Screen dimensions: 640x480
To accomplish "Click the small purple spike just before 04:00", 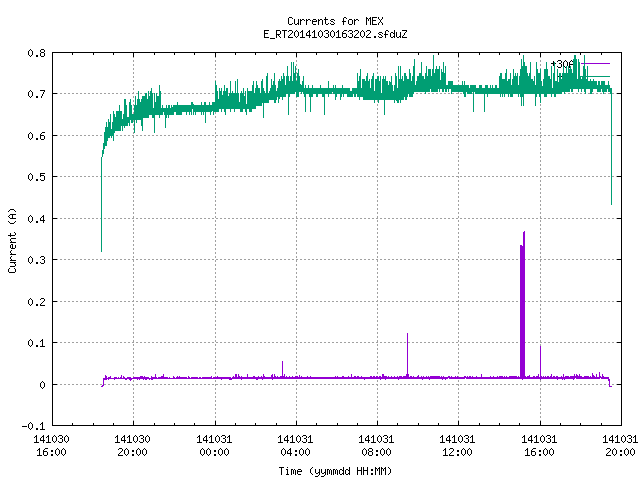I will (x=282, y=369).
